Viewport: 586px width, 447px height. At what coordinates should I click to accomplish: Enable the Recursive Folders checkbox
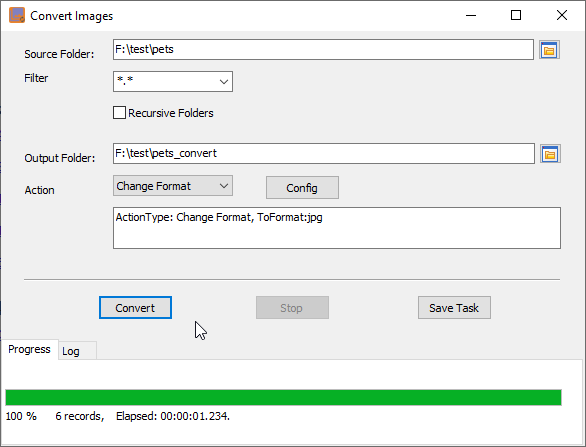point(119,112)
